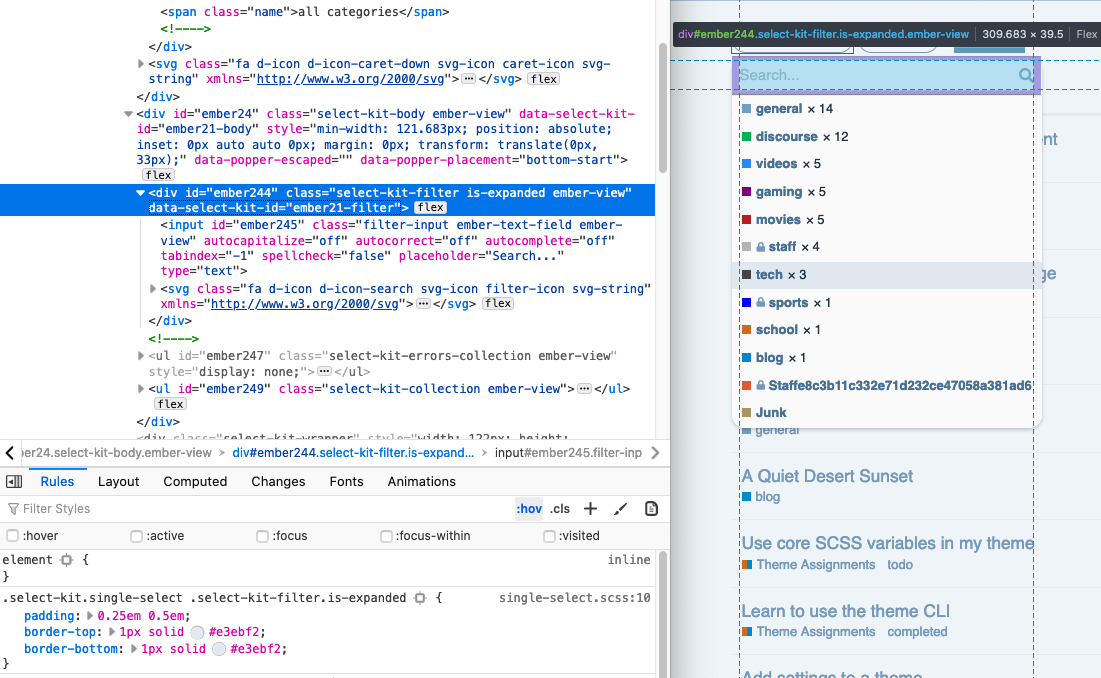Screen dimensions: 1101x678
Task: Switch to the Computed tab
Action: 195,481
